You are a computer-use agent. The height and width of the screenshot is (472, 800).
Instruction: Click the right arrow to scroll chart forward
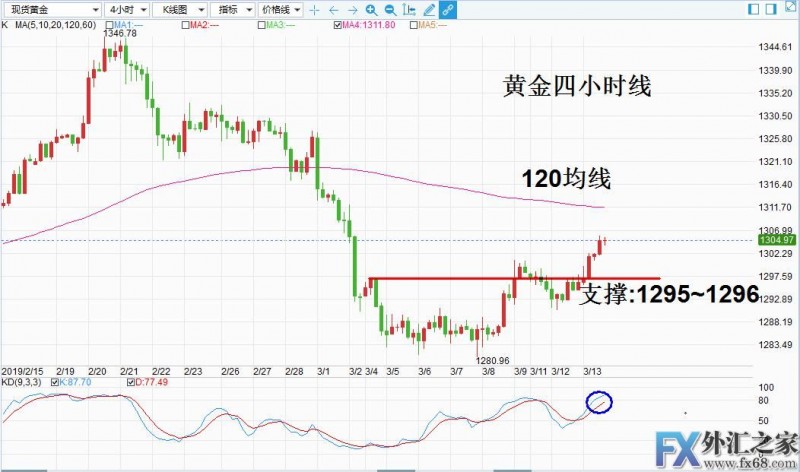(351, 9)
